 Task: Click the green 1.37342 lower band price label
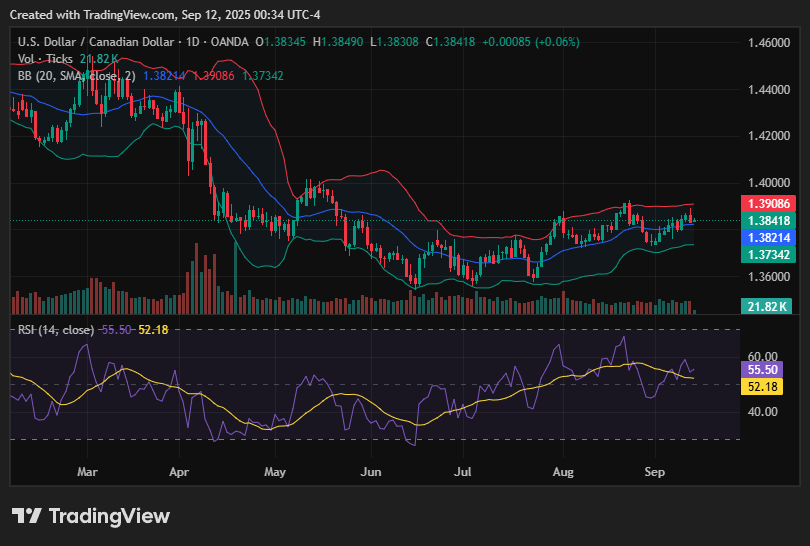click(x=768, y=255)
